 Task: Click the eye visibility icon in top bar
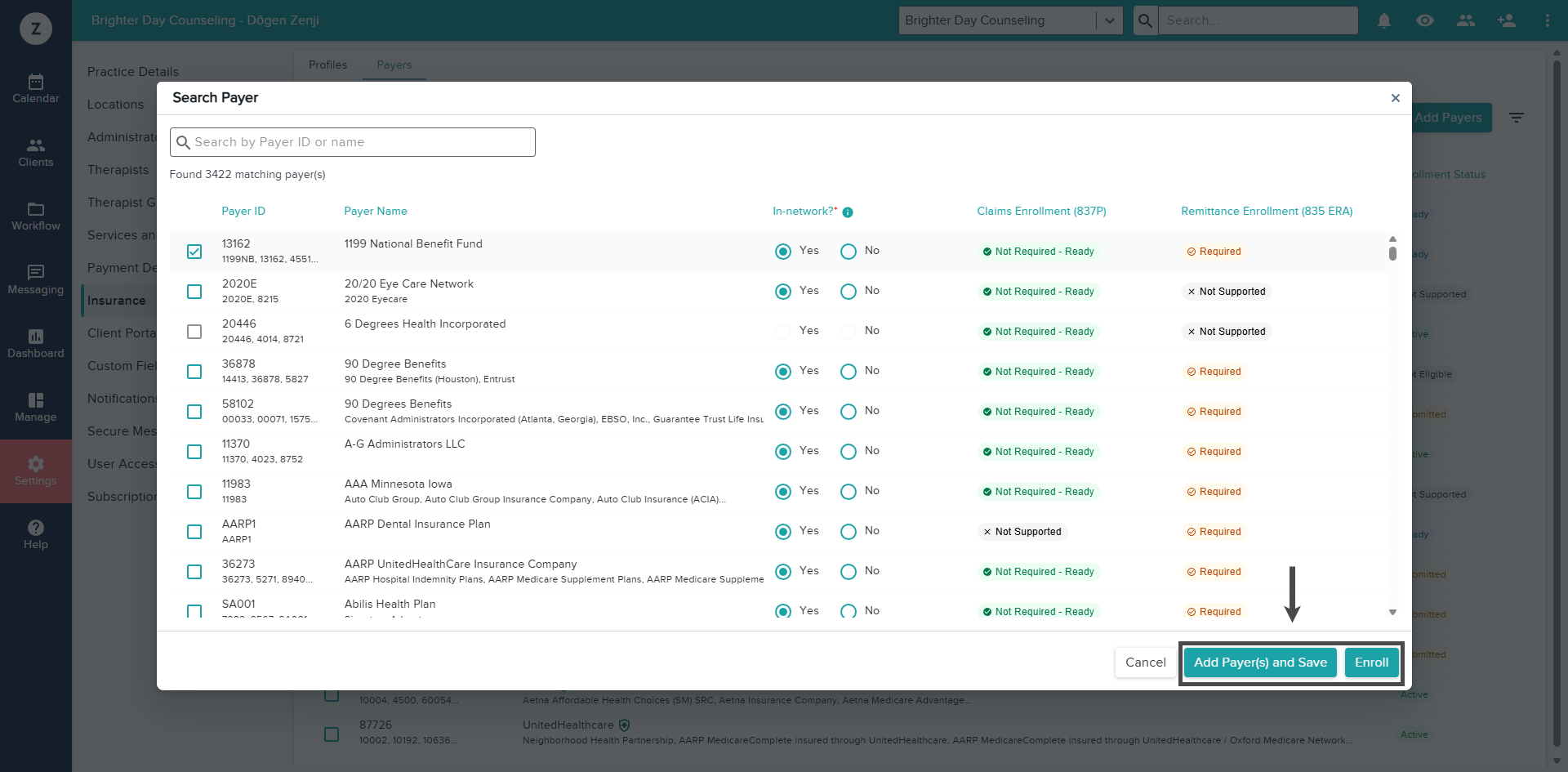click(1425, 20)
